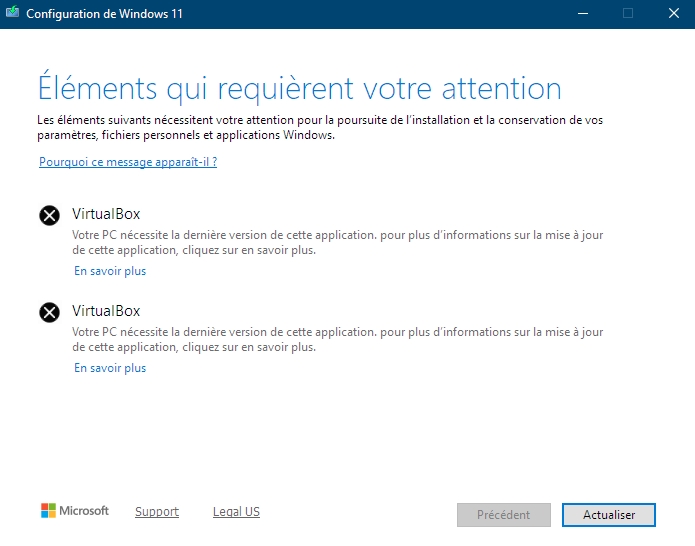Open 'En savoir plus' under second VirtualBox

110,368
